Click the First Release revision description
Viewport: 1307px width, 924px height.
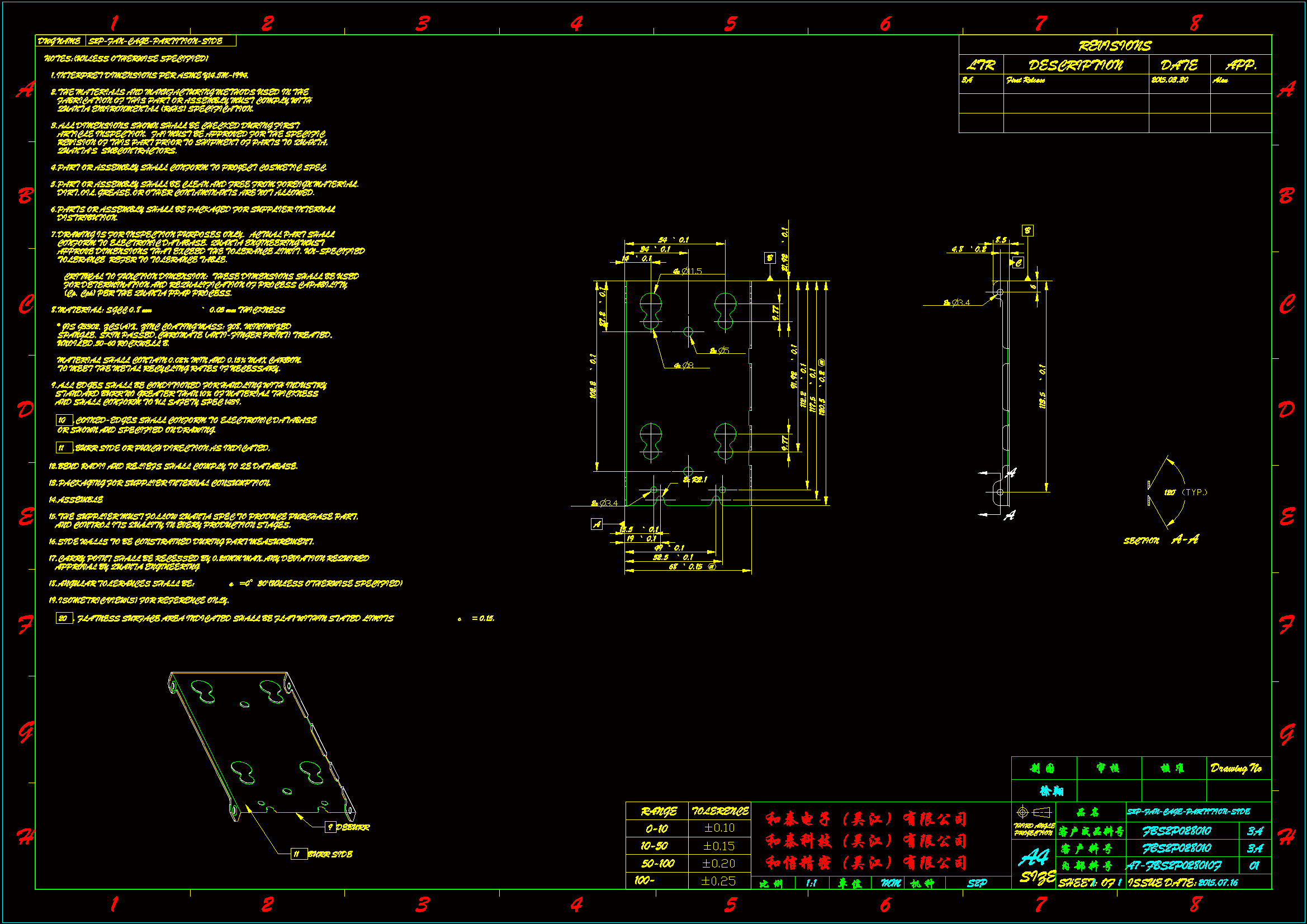(1025, 80)
